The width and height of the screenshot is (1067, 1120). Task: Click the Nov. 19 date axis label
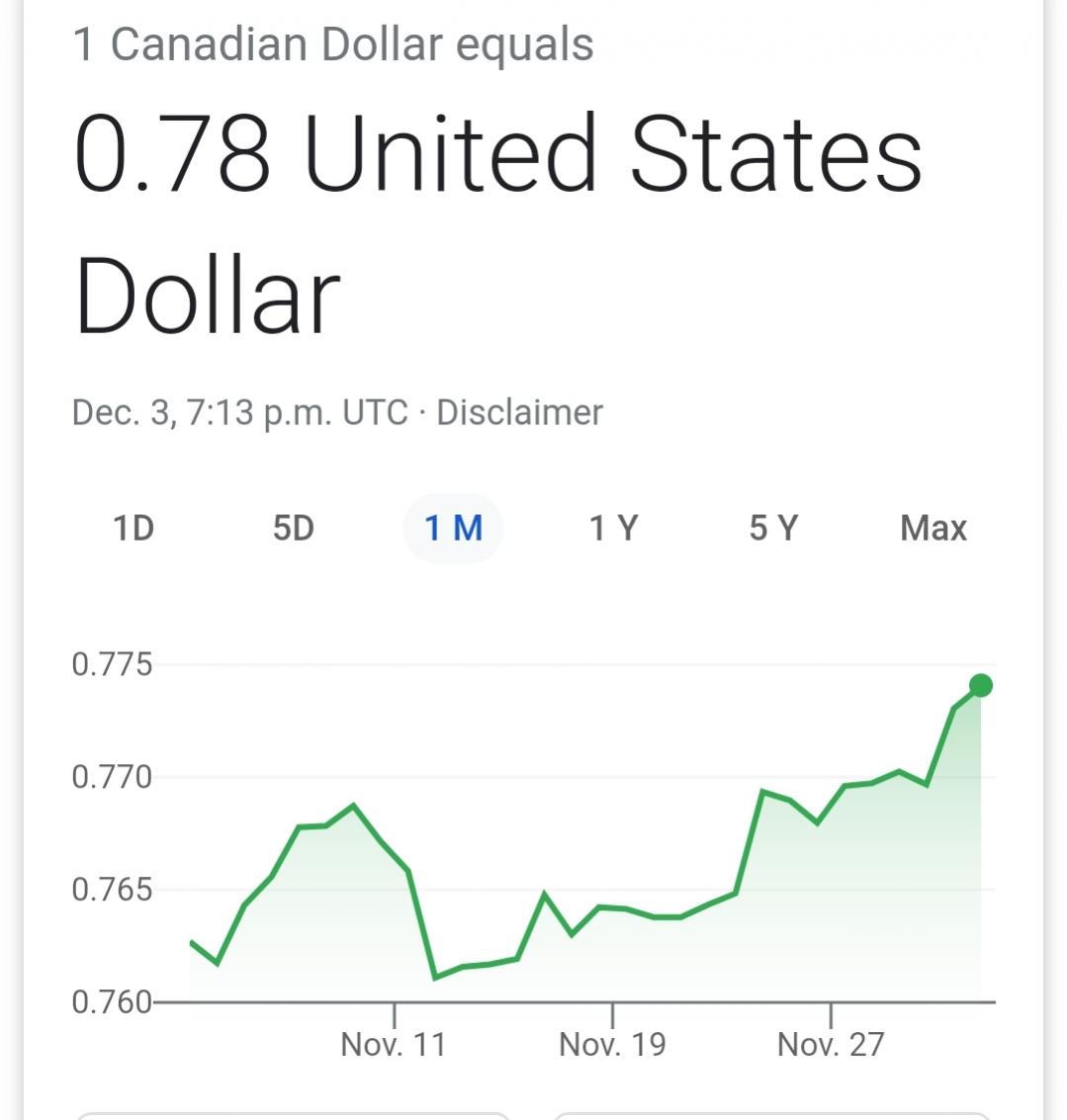[612, 1044]
